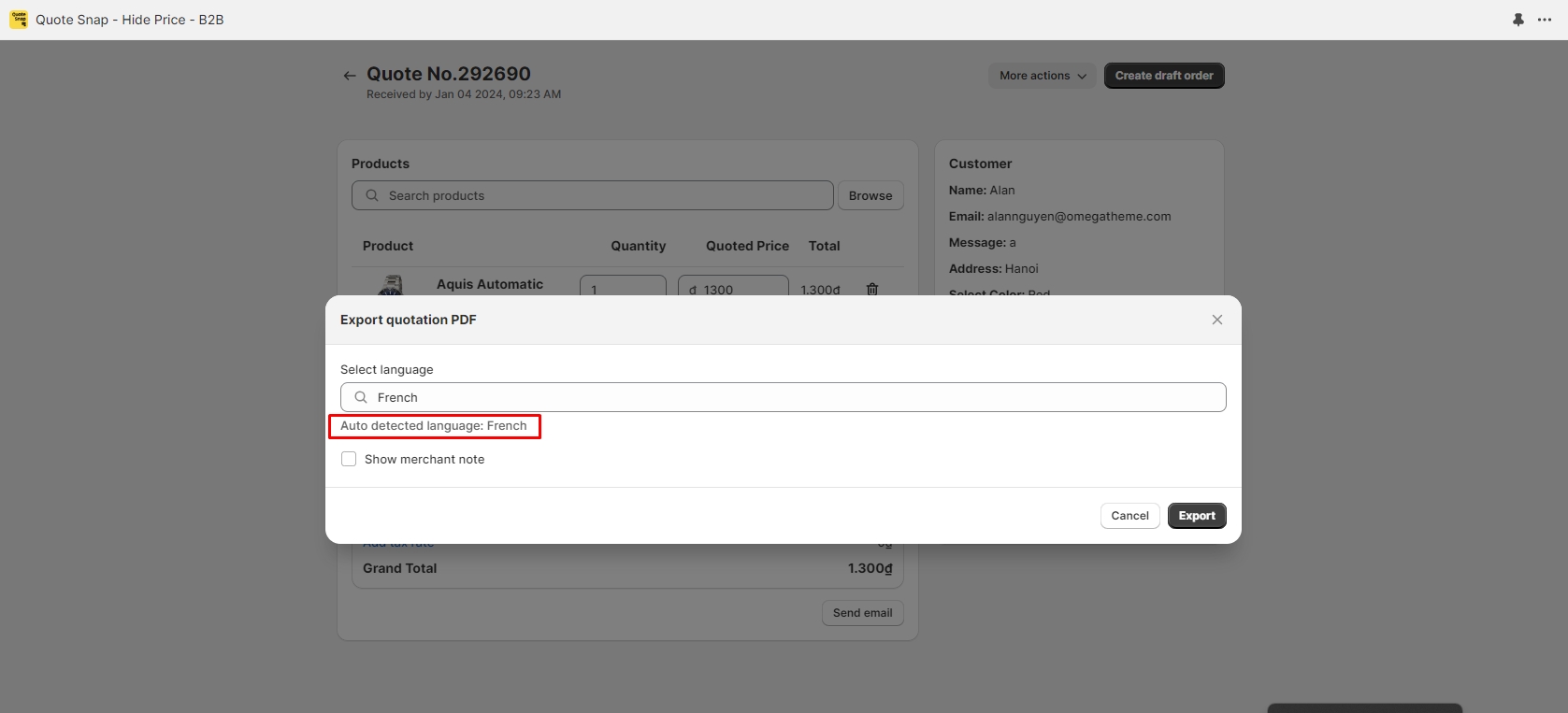Focus the Quantity input field
The width and height of the screenshot is (1568, 713).
[623, 287]
